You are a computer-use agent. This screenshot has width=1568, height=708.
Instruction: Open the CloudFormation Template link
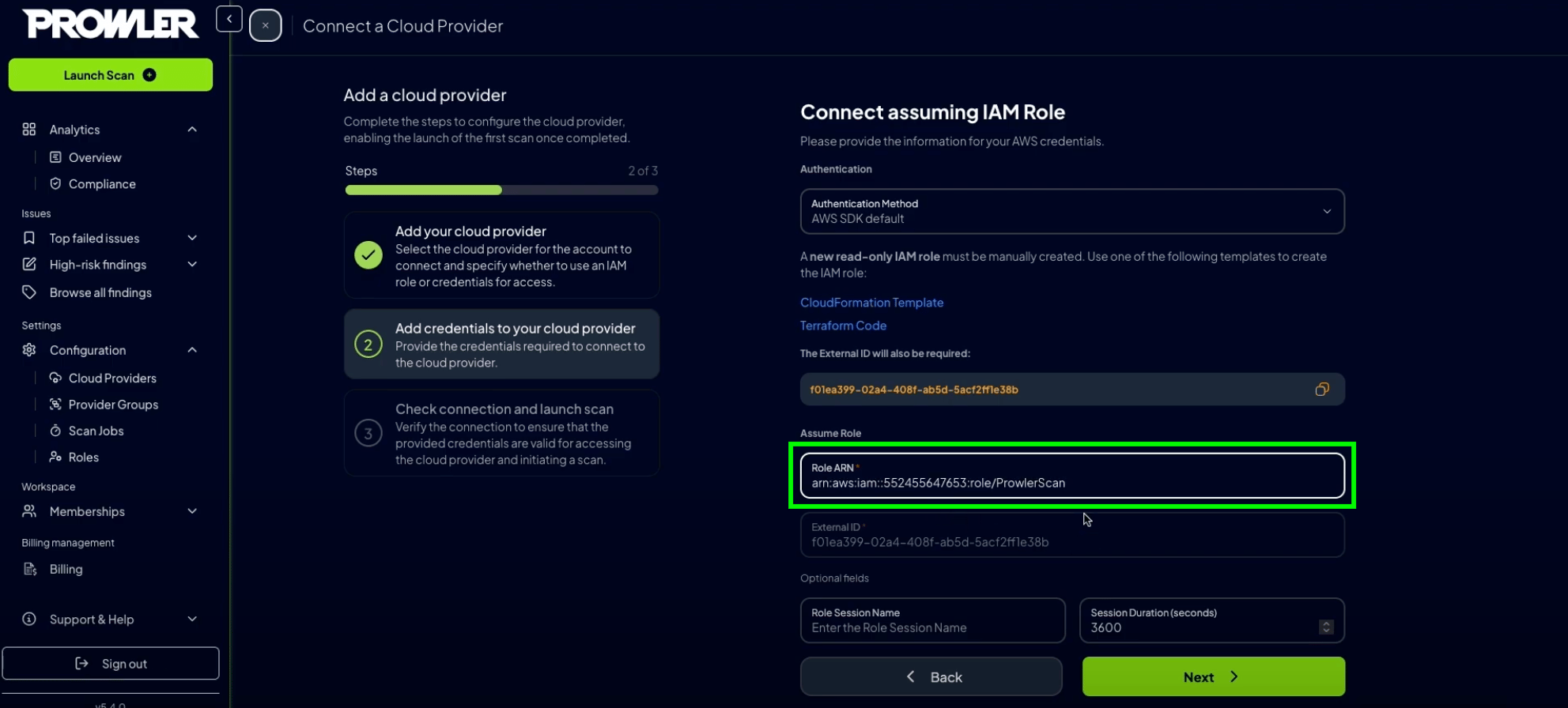tap(871, 303)
